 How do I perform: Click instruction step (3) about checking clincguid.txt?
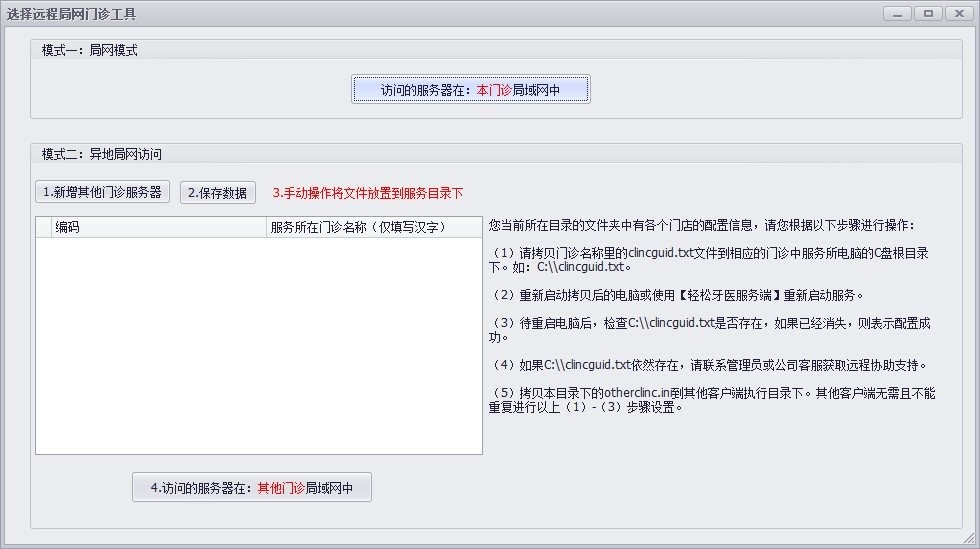710,330
